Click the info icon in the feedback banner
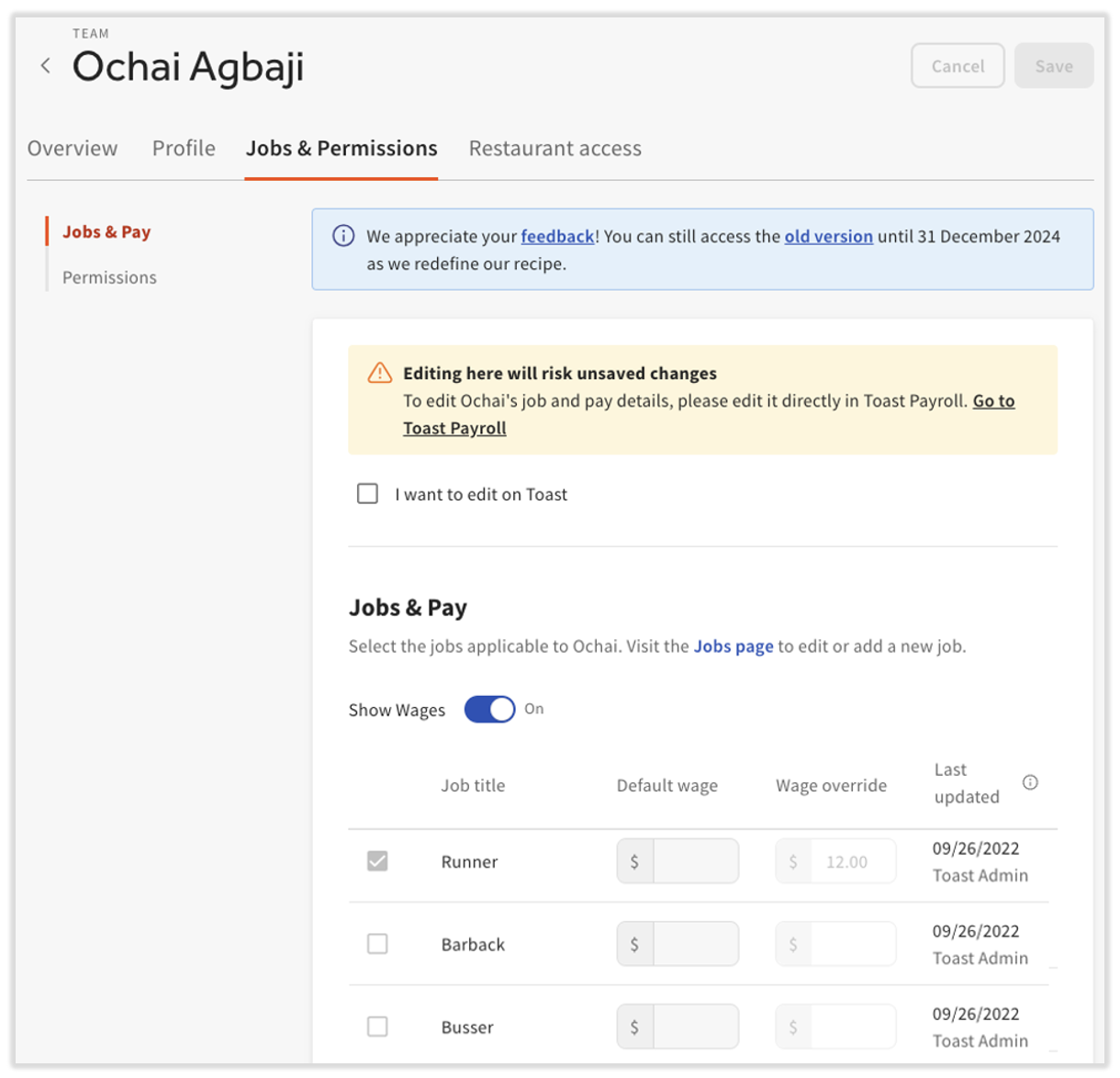This screenshot has width=1120, height=1078. click(x=342, y=237)
